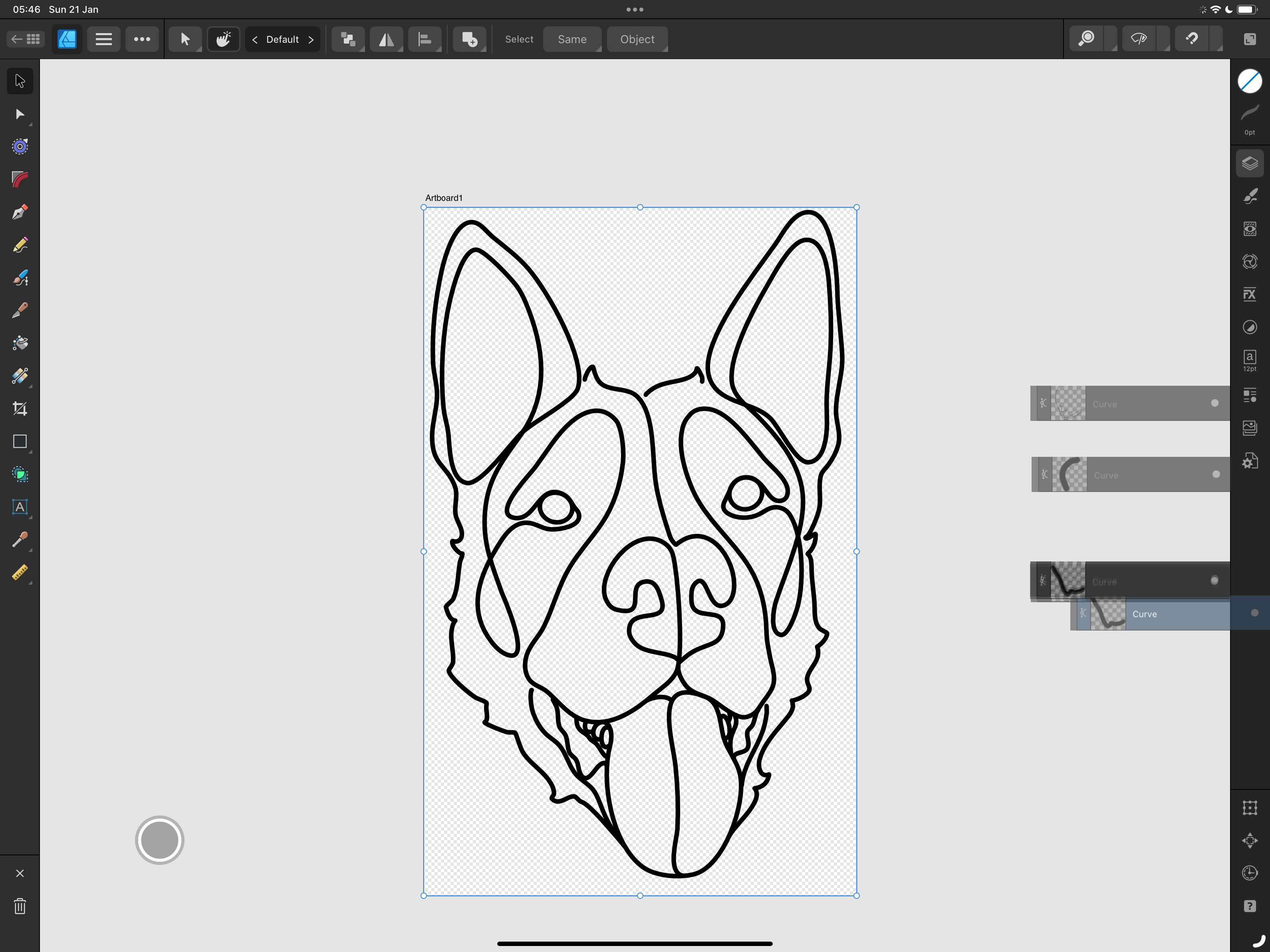Open the Select Same menu

pyautogui.click(x=572, y=39)
